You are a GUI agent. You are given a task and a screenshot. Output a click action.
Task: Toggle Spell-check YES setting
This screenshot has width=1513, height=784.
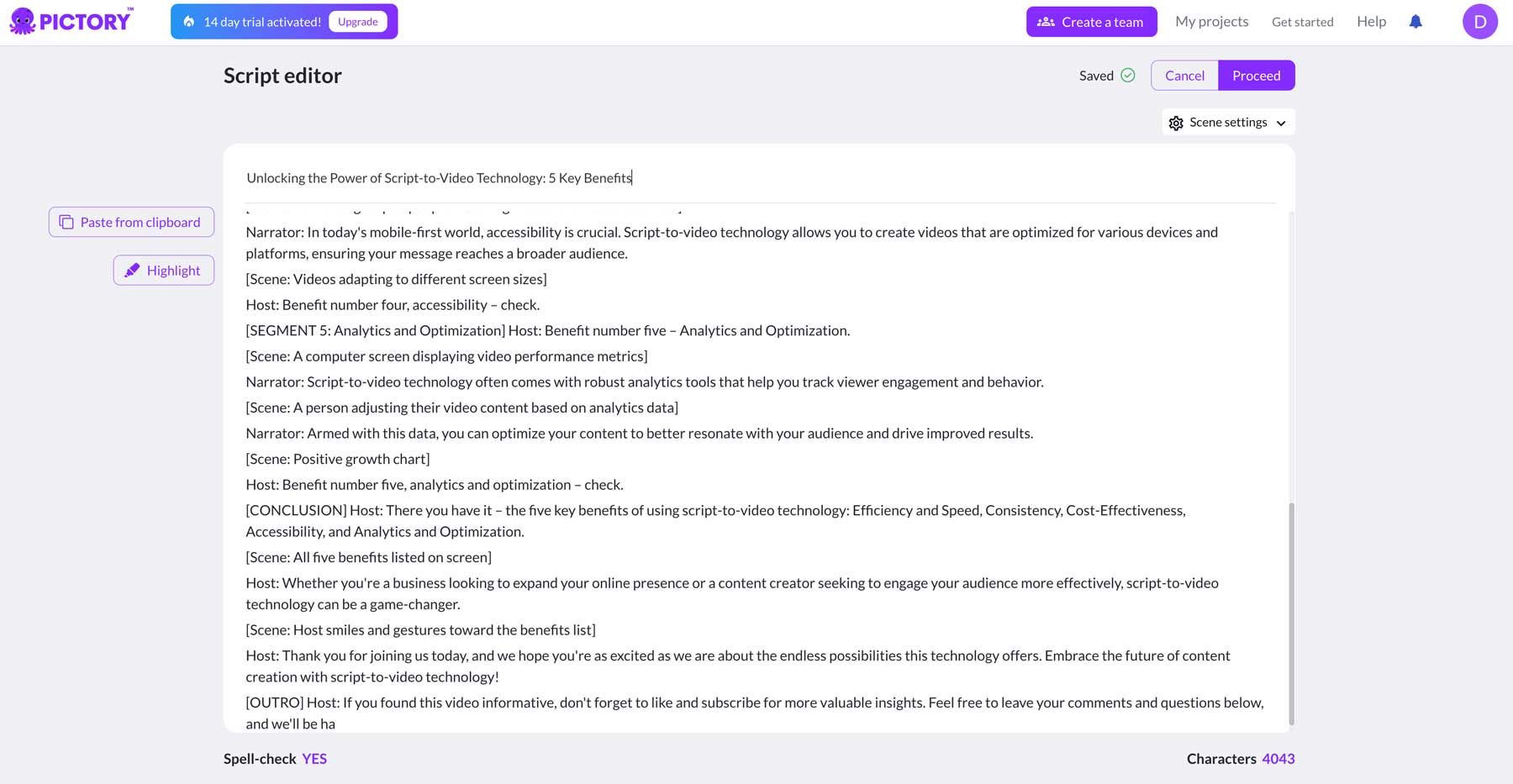tap(314, 759)
